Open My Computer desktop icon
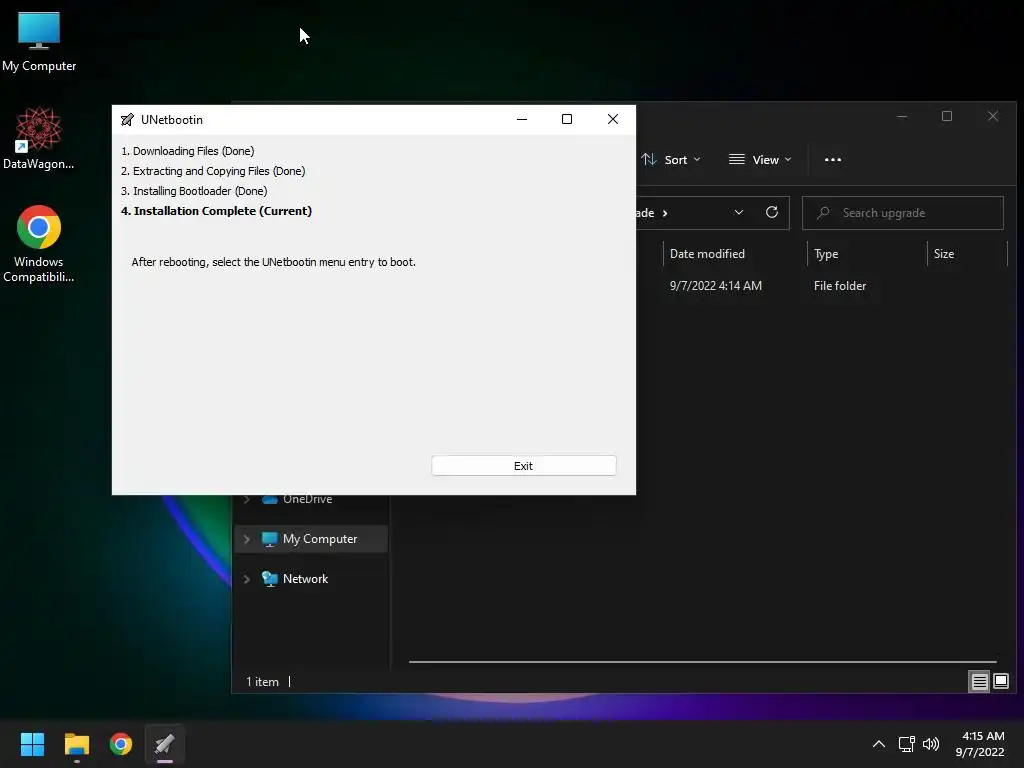Screen dimensions: 1024x768 pos(39,42)
